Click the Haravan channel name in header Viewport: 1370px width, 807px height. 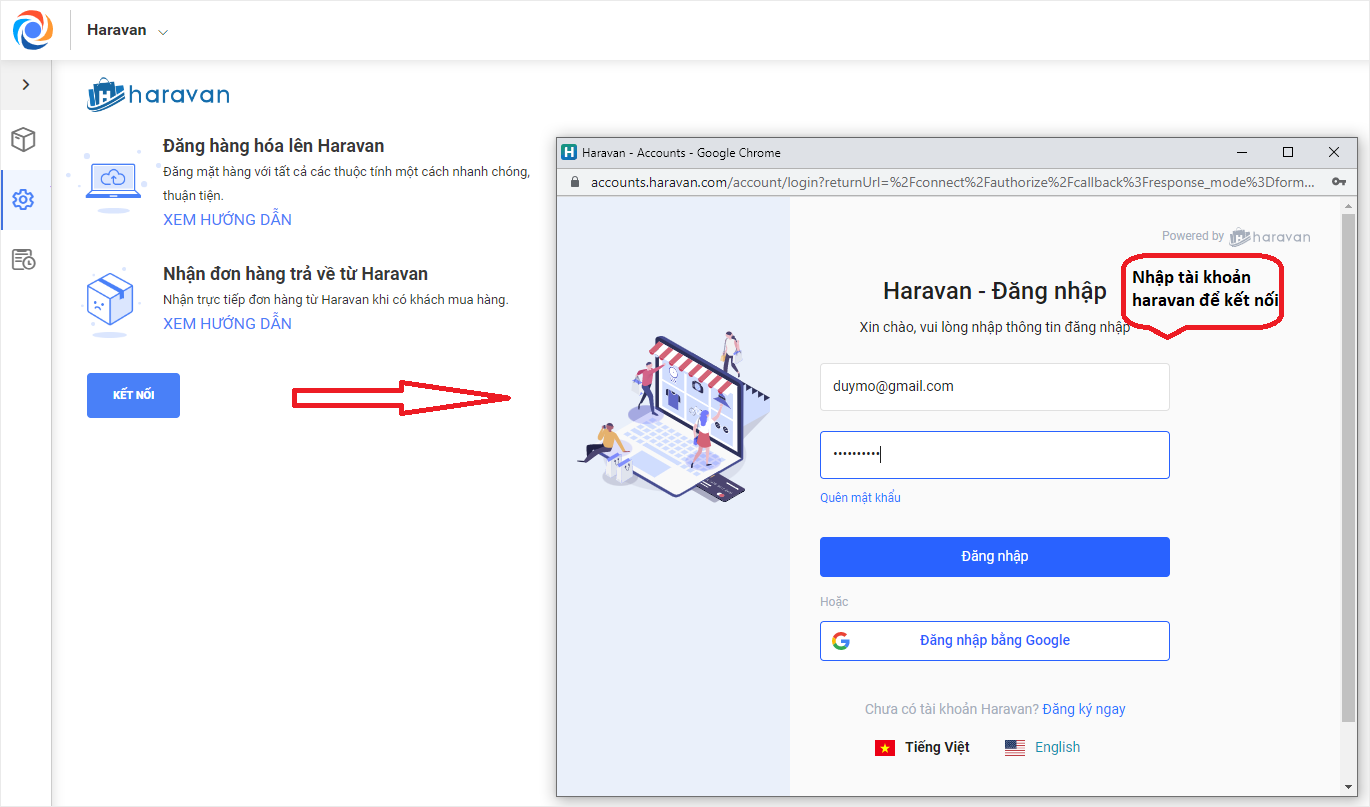[x=116, y=30]
